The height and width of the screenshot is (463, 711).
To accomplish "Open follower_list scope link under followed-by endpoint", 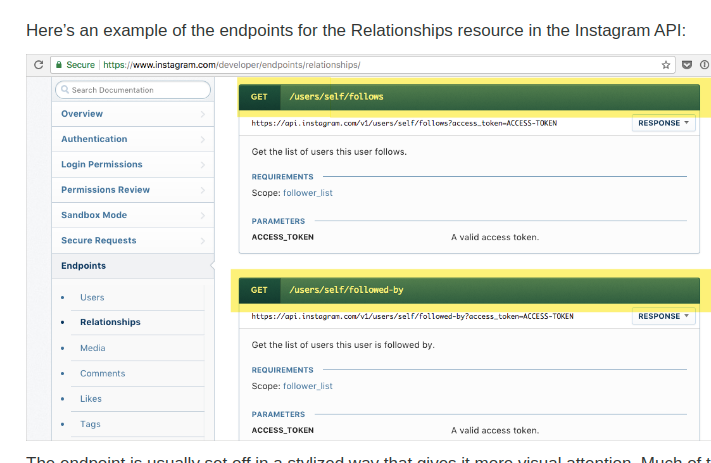I will click(x=308, y=386).
